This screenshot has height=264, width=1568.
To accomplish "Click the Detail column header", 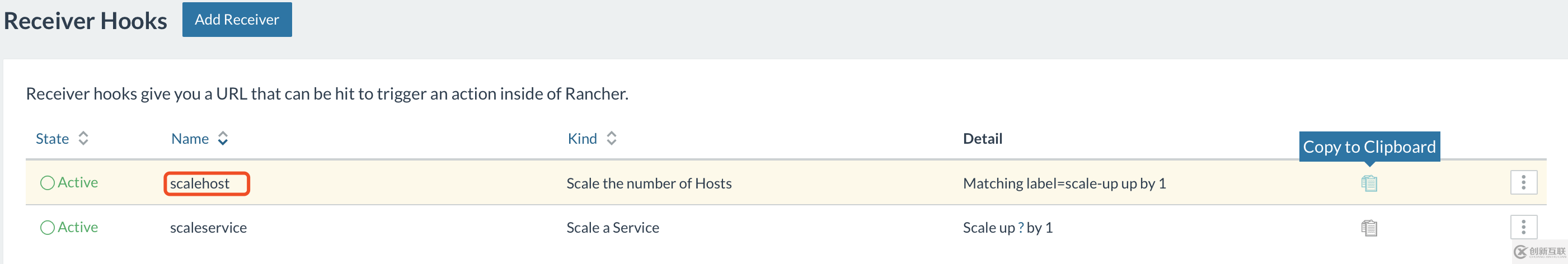I will pos(983,139).
